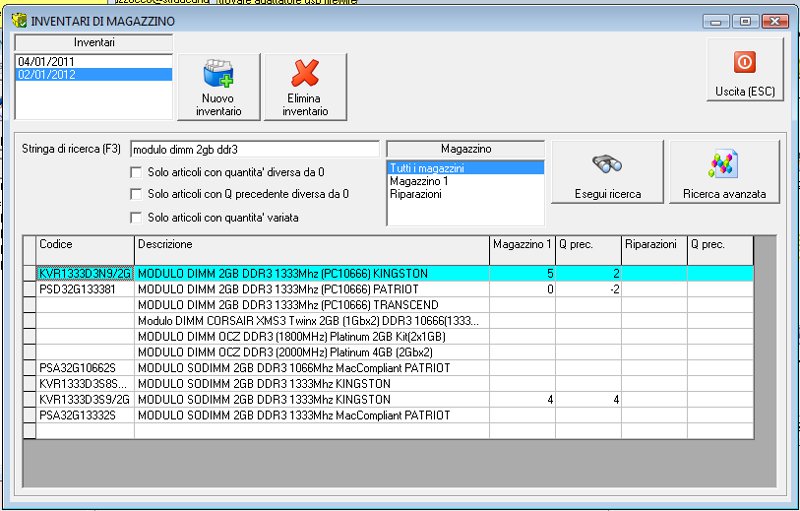This screenshot has height=511, width=800.
Task: Click the Codice column header
Action: click(85, 250)
